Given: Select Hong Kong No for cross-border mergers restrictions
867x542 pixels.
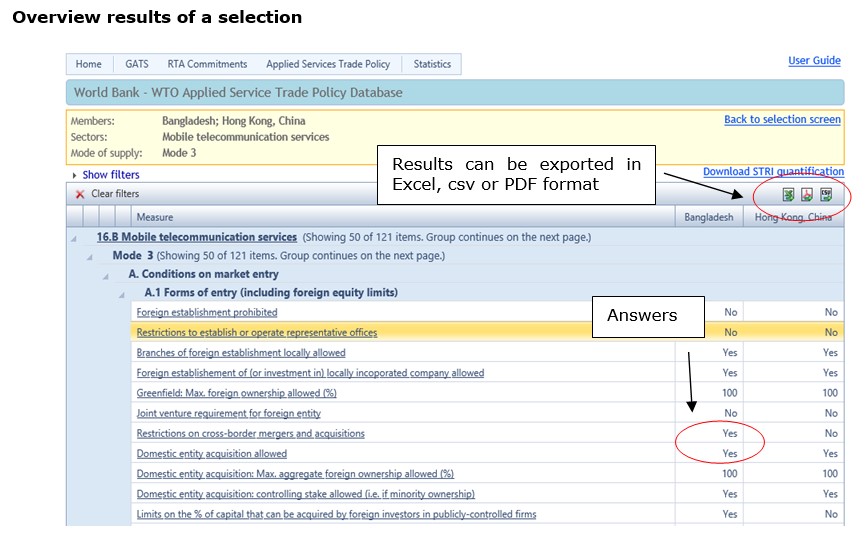Looking at the screenshot, I should [x=831, y=434].
